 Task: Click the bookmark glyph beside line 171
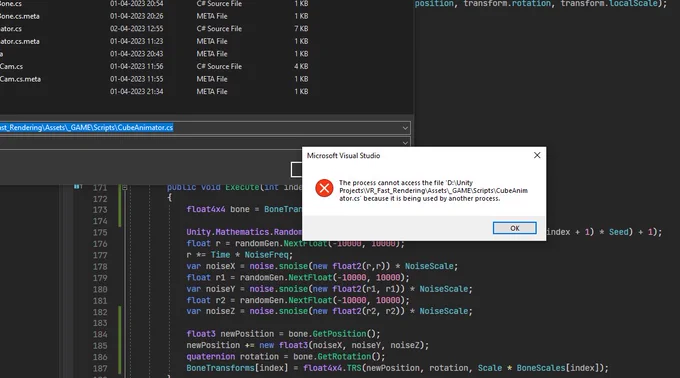[78, 187]
